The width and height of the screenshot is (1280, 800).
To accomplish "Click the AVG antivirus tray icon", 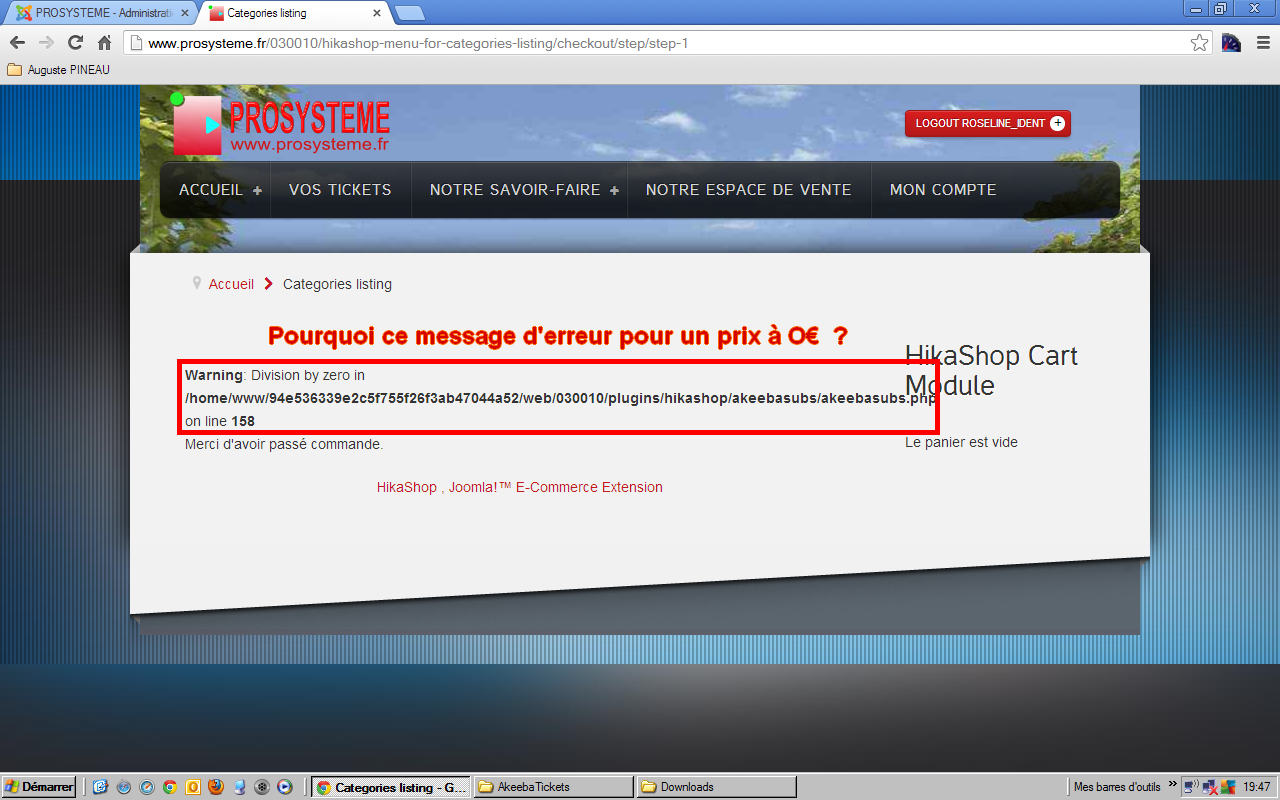I will [x=1228, y=787].
